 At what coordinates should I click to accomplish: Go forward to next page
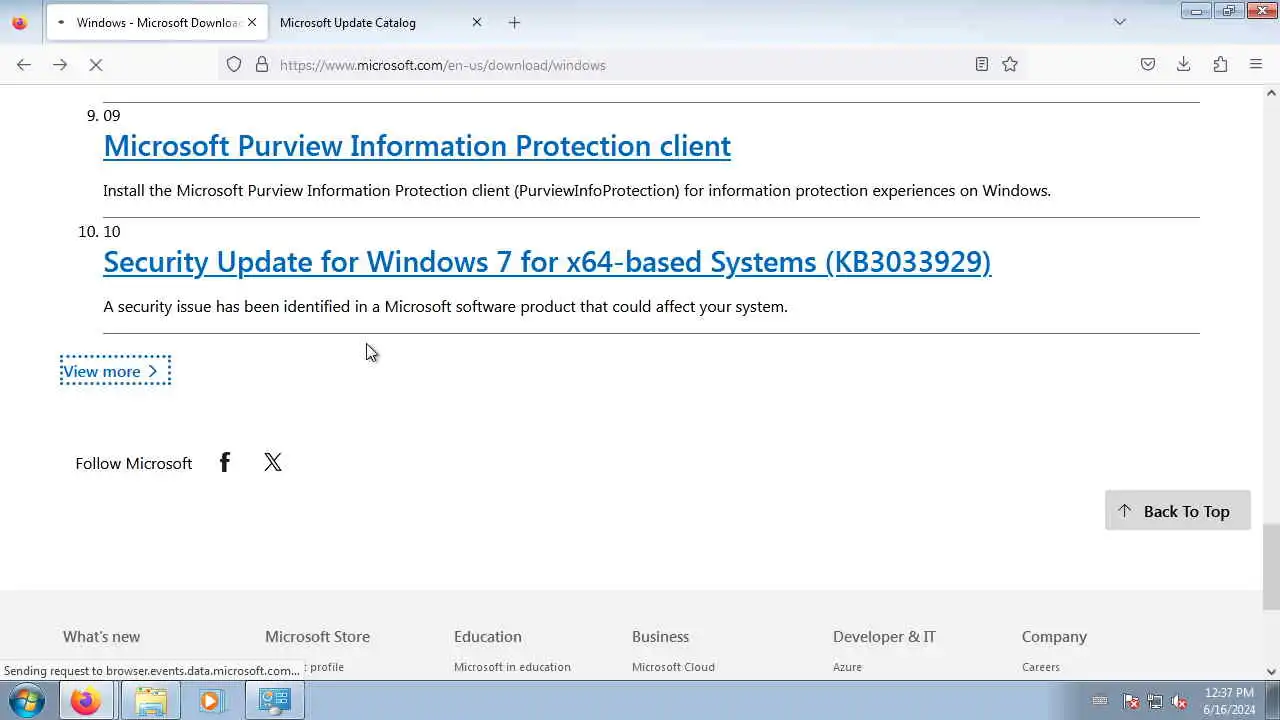[x=60, y=65]
